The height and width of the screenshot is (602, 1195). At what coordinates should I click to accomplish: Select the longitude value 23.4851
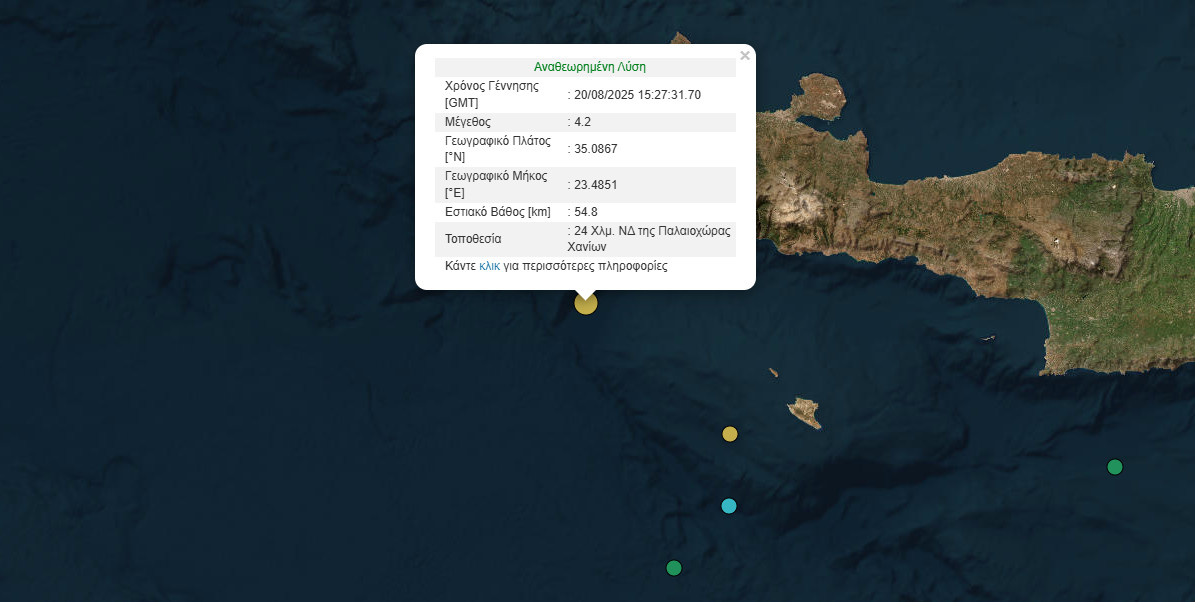595,185
